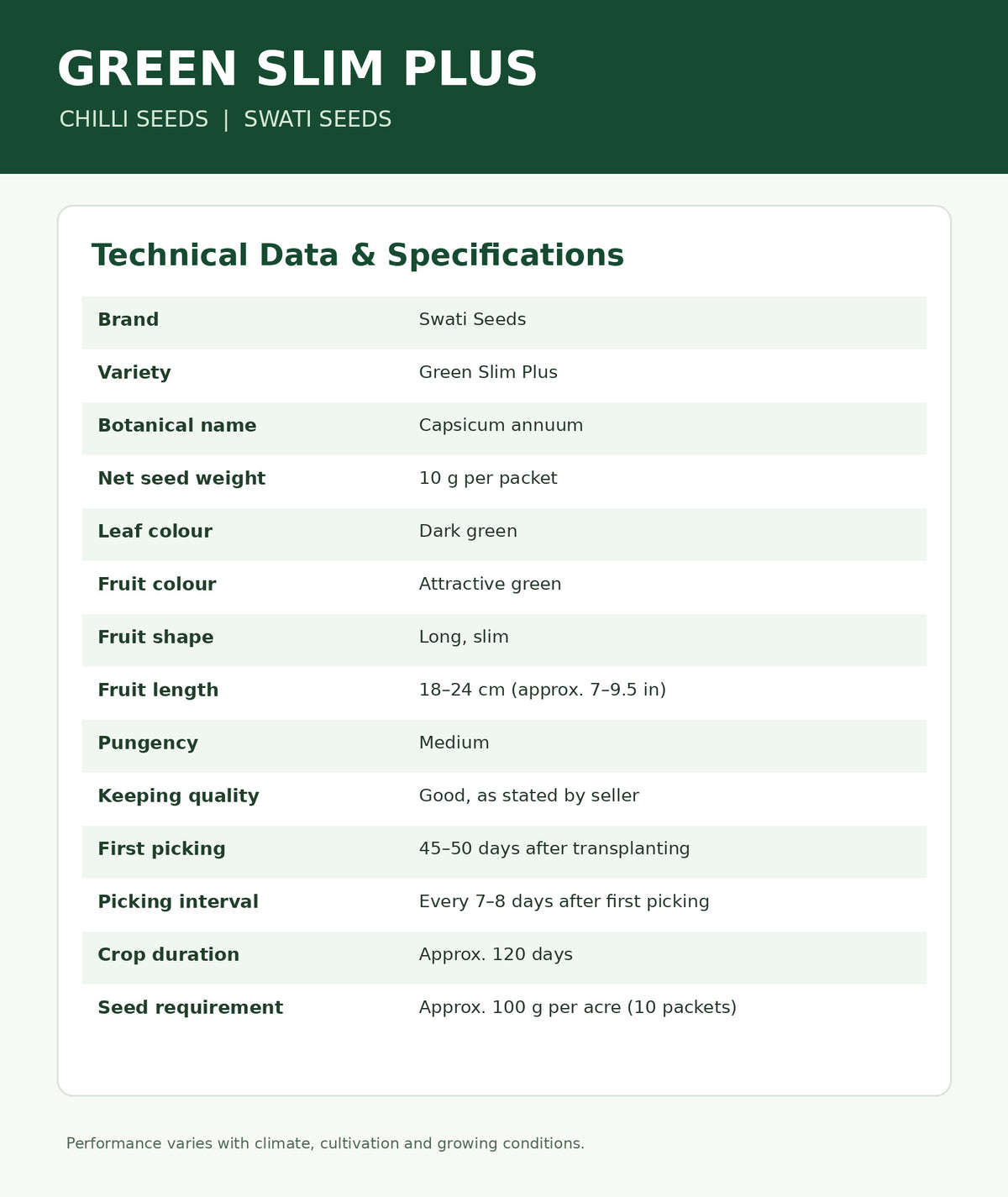Select the Long, slim value
1008x1197 pixels.
coord(464,638)
